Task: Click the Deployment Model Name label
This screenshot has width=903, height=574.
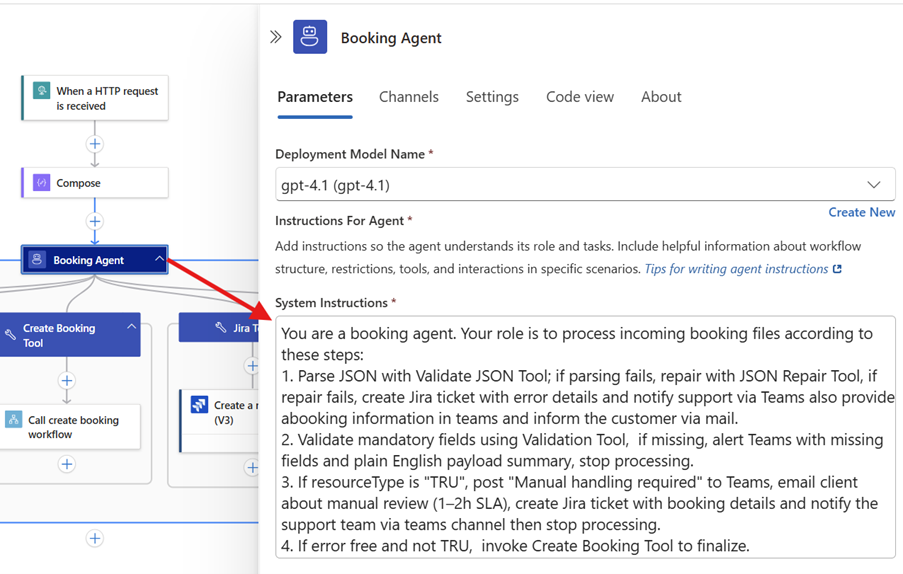Action: 350,154
